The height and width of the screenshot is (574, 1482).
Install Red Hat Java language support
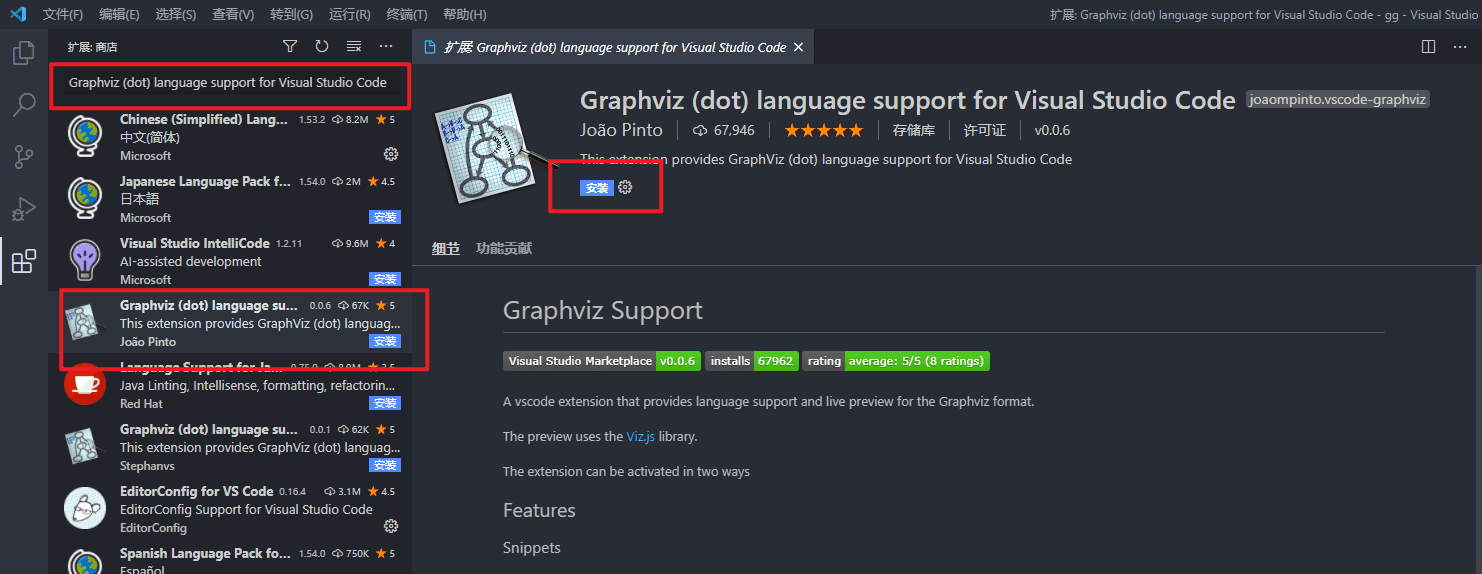coord(385,403)
